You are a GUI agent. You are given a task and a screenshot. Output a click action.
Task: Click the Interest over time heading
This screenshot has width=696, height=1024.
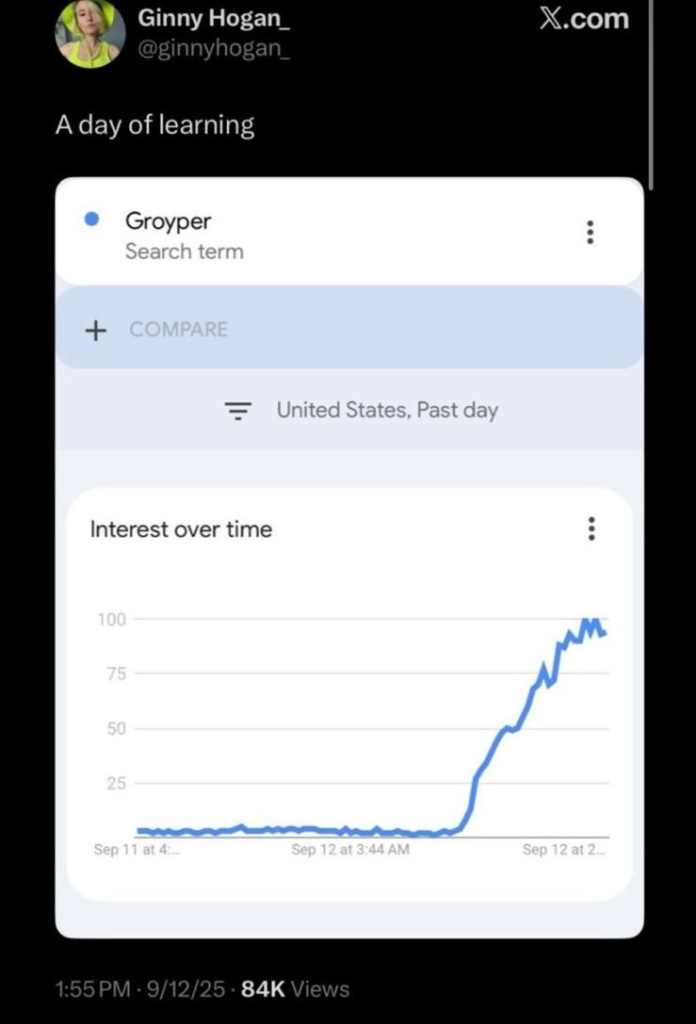[x=181, y=529]
